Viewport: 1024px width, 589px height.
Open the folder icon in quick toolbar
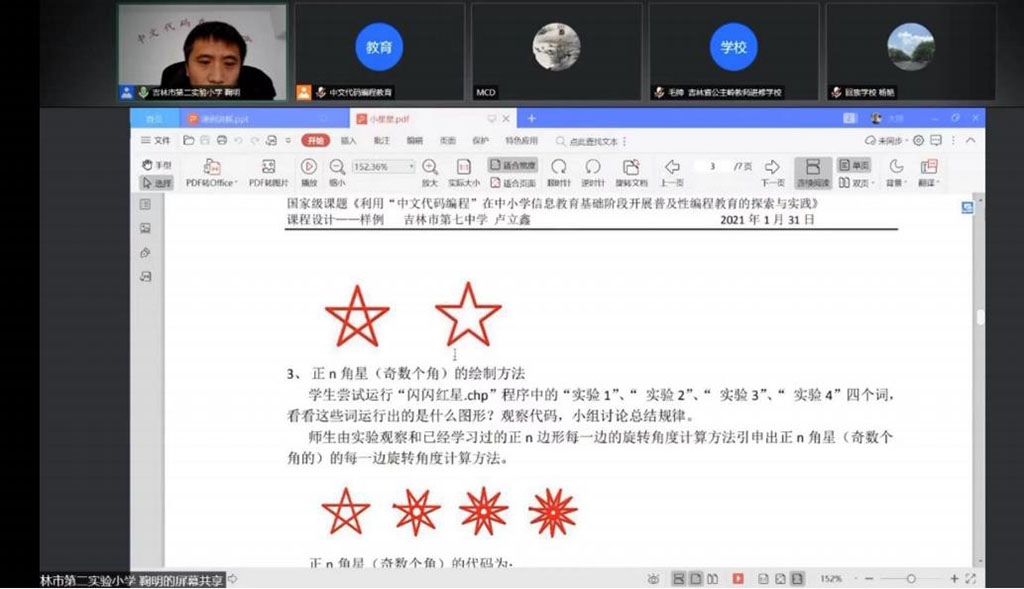pyautogui.click(x=189, y=140)
